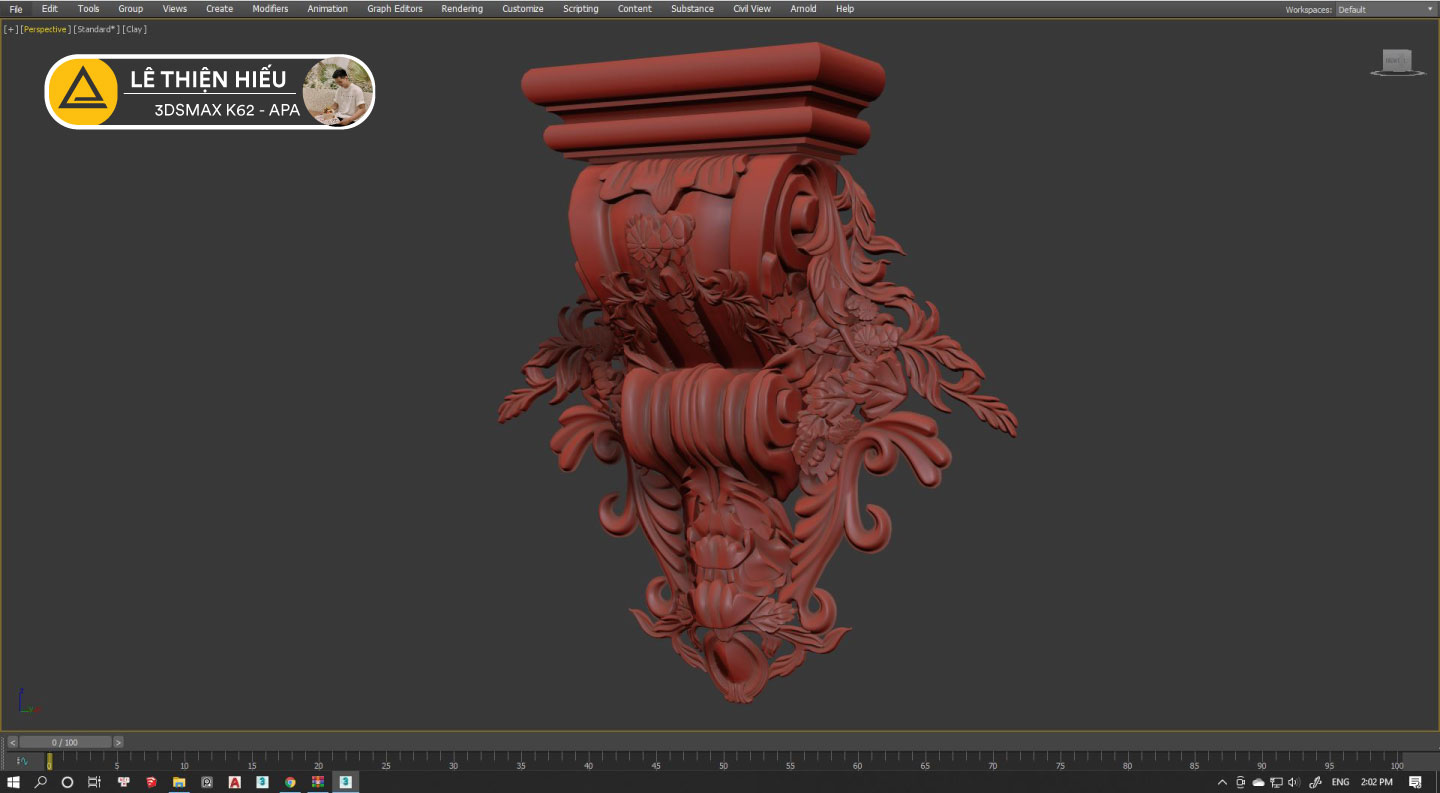
Task: Open the Perspective viewport label menu
Action: tap(45, 29)
